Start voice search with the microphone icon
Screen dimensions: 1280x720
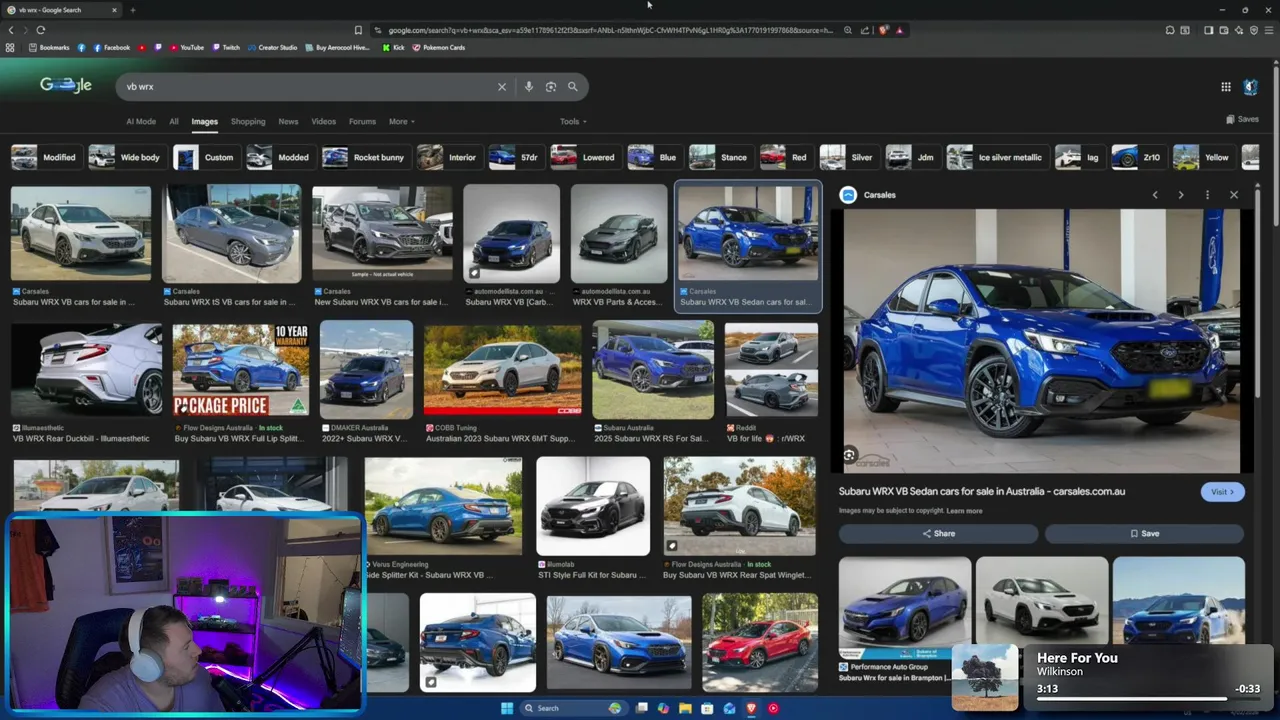click(x=529, y=87)
